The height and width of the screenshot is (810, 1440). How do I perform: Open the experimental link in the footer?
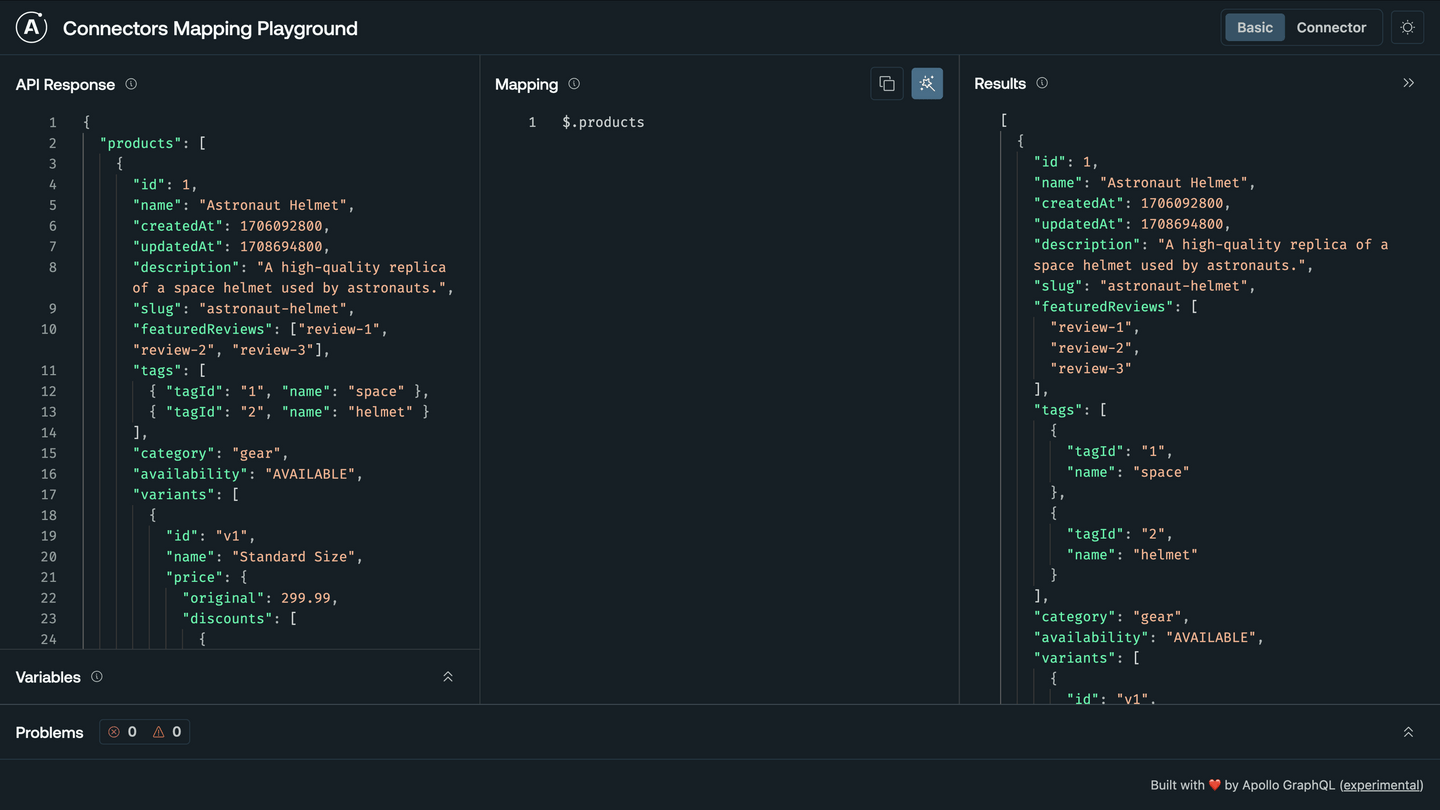click(1381, 785)
